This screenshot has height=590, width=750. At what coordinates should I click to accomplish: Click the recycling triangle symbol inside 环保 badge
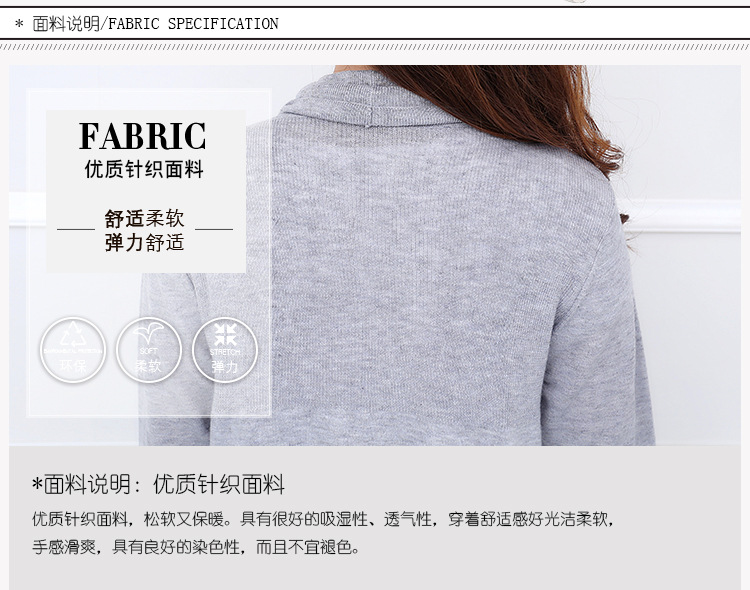point(73,334)
